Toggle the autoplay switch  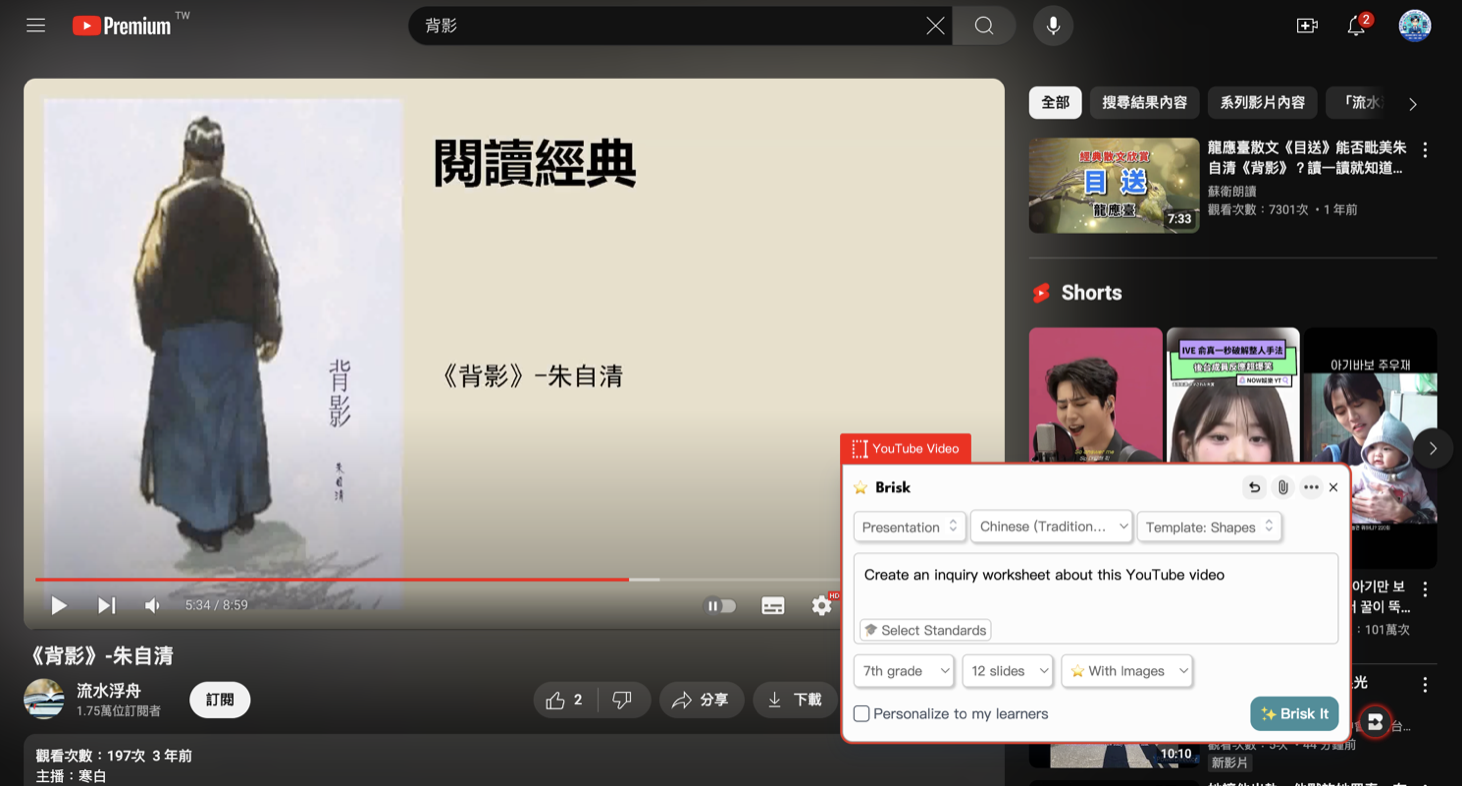pyautogui.click(x=720, y=605)
